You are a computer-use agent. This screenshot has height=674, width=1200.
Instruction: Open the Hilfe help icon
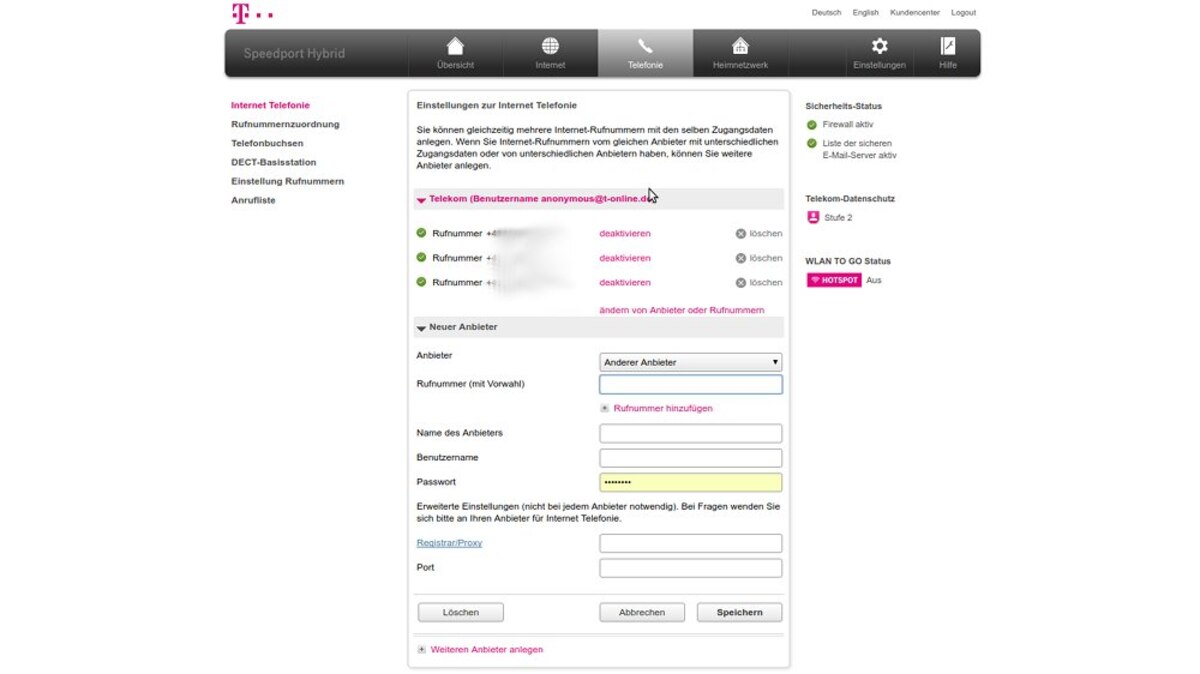[948, 46]
